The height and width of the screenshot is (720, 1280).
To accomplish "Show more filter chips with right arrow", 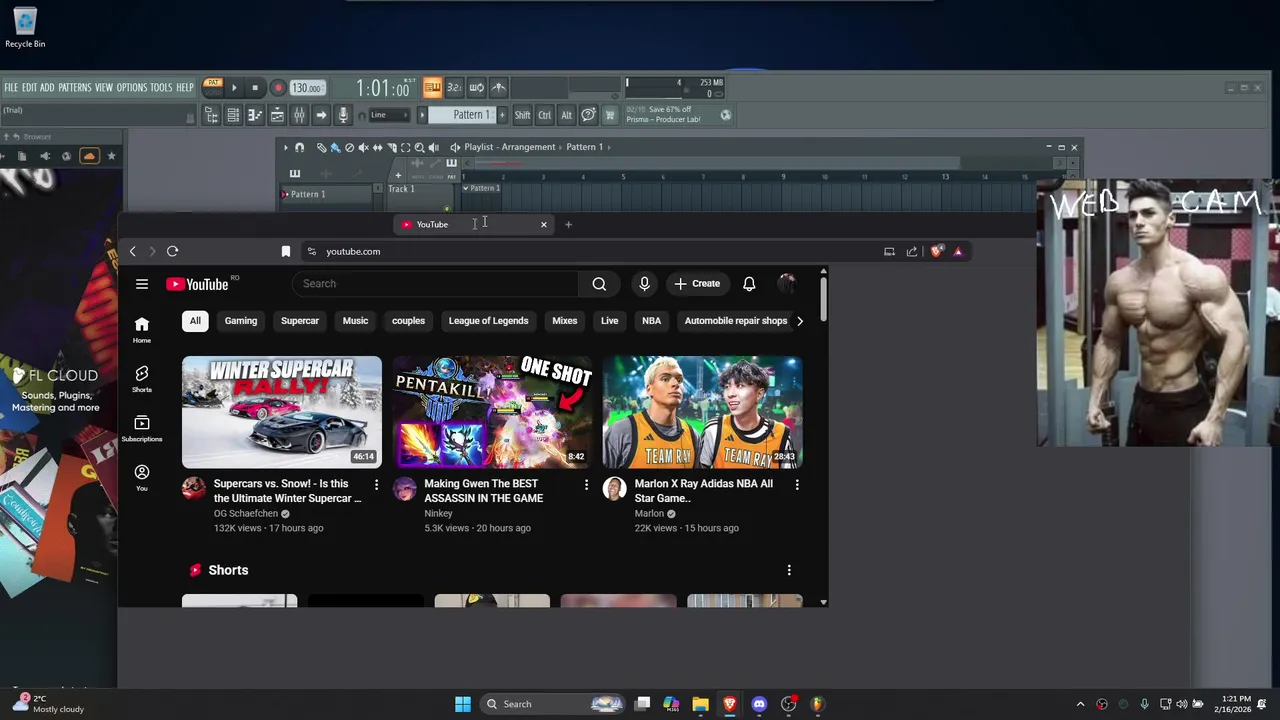I will (x=799, y=321).
